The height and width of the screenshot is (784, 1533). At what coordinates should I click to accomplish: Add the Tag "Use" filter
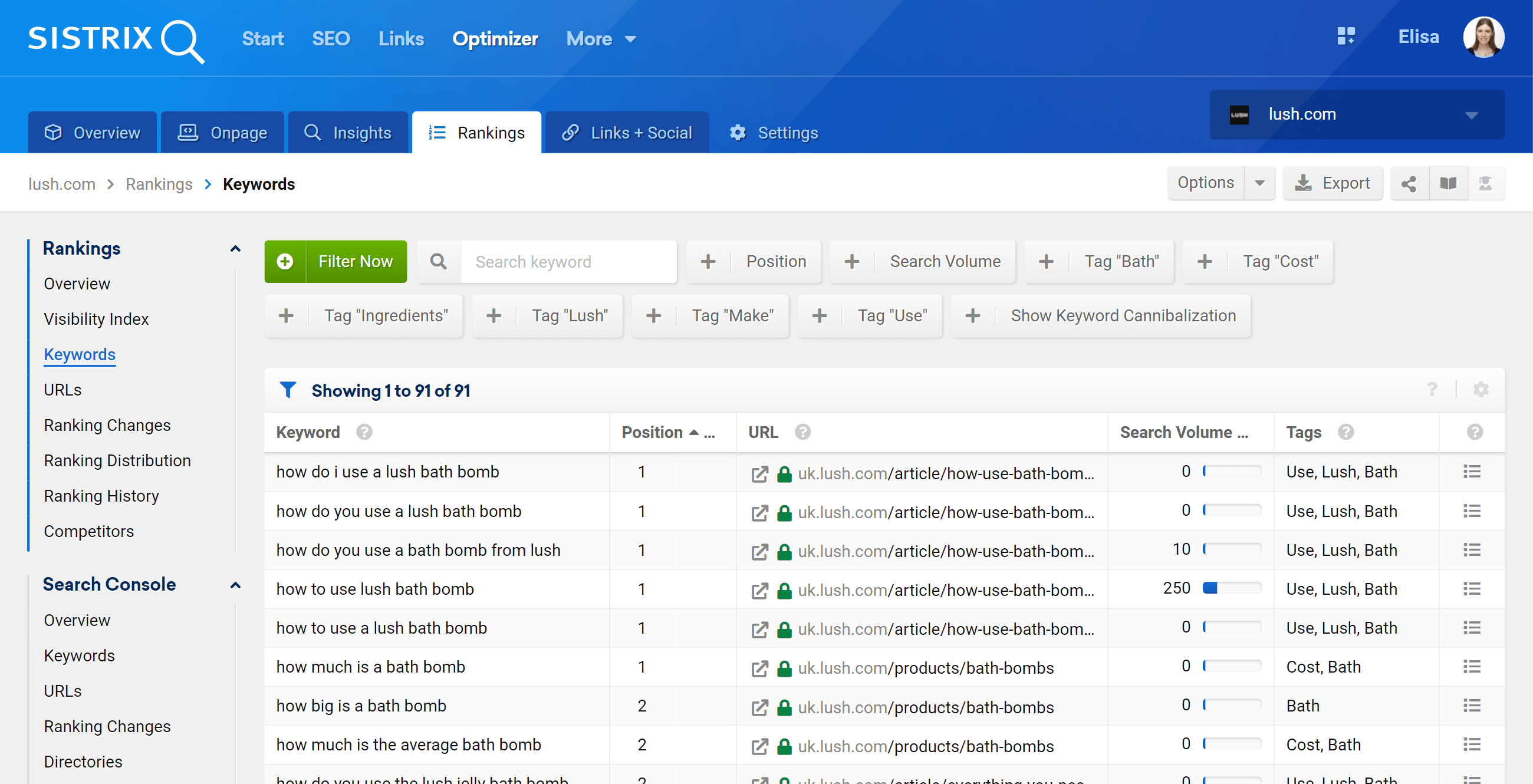coord(870,316)
